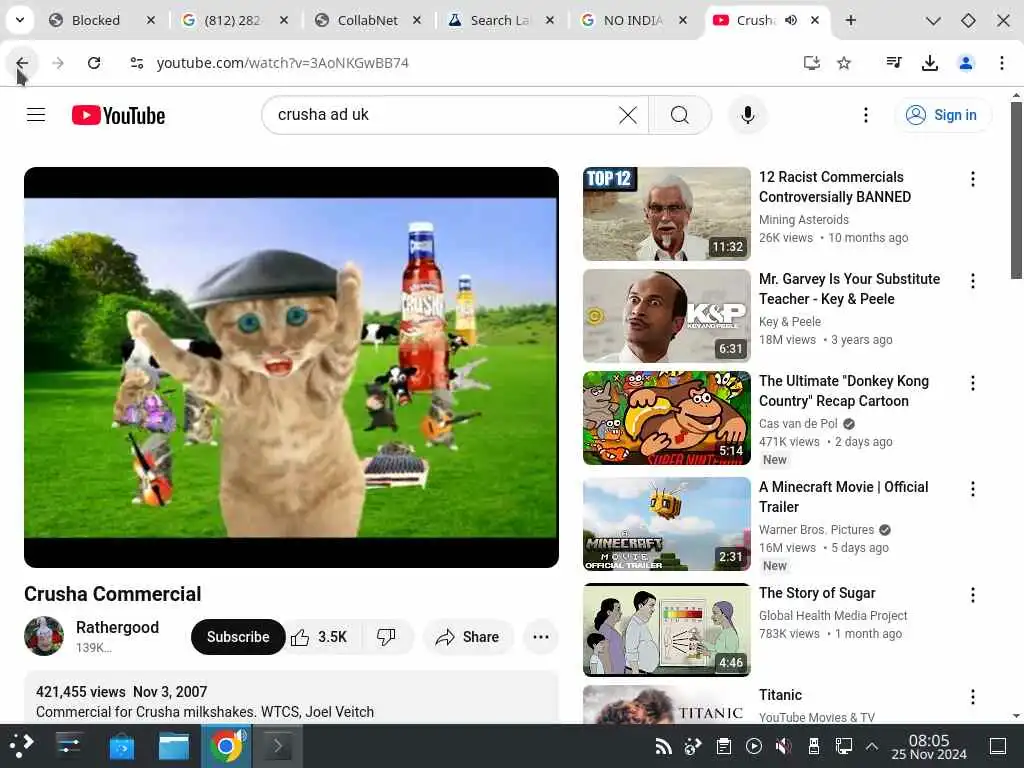Open Rathergood channel avatar
The image size is (1024, 768).
point(44,636)
